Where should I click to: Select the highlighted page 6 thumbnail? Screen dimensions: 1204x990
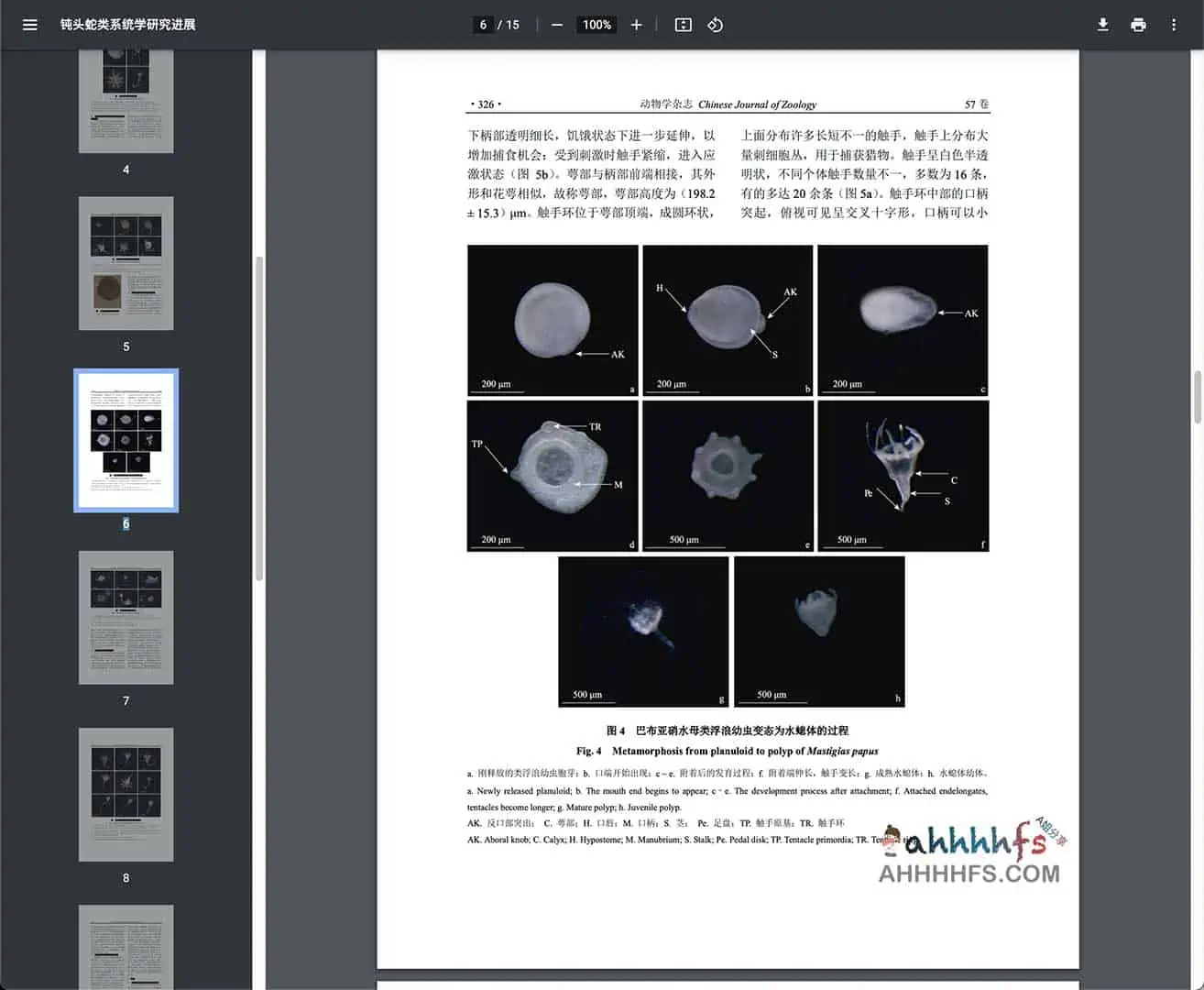(x=126, y=440)
